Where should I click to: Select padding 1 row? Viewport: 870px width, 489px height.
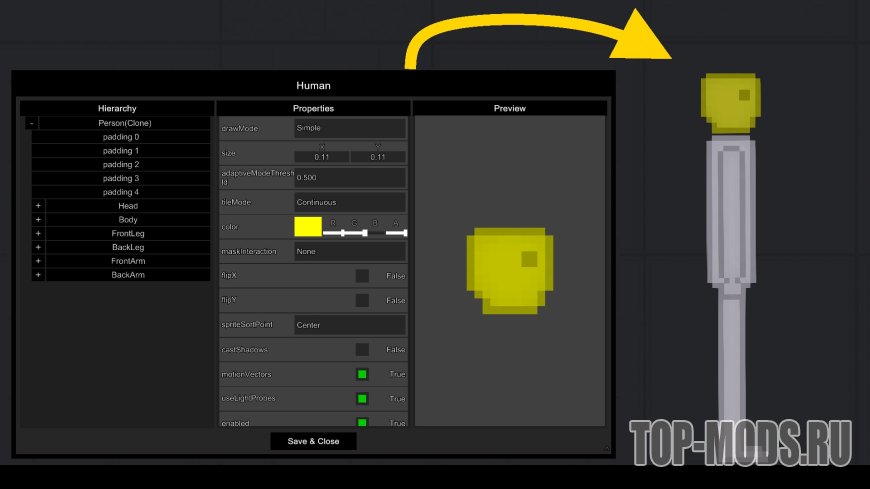pos(121,151)
